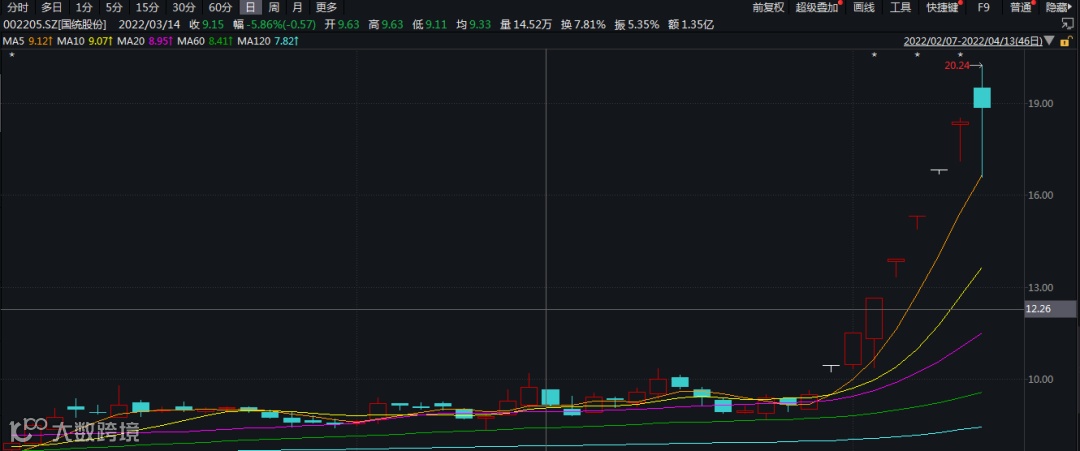Switch to the 分时 intraday view
This screenshot has width=1080, height=451.
click(18, 8)
